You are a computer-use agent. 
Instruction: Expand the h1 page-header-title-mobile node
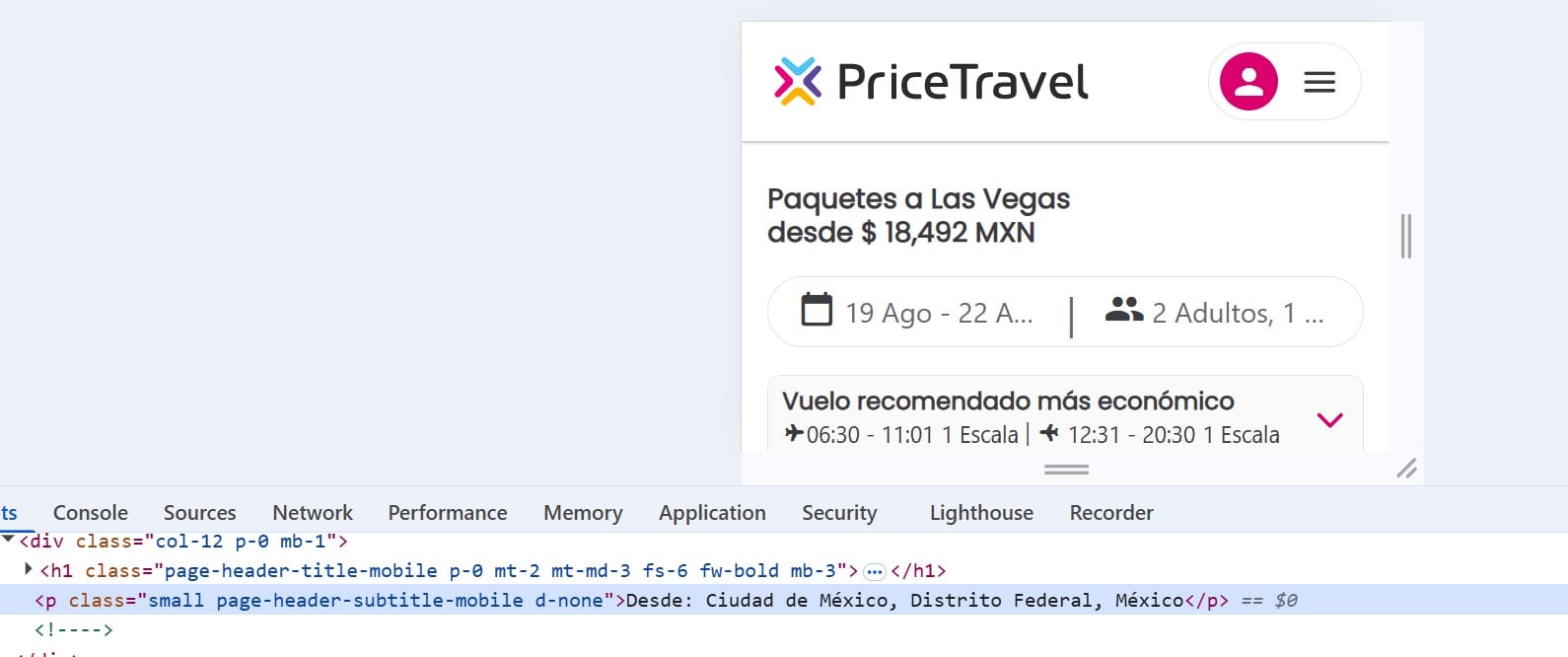click(x=29, y=569)
